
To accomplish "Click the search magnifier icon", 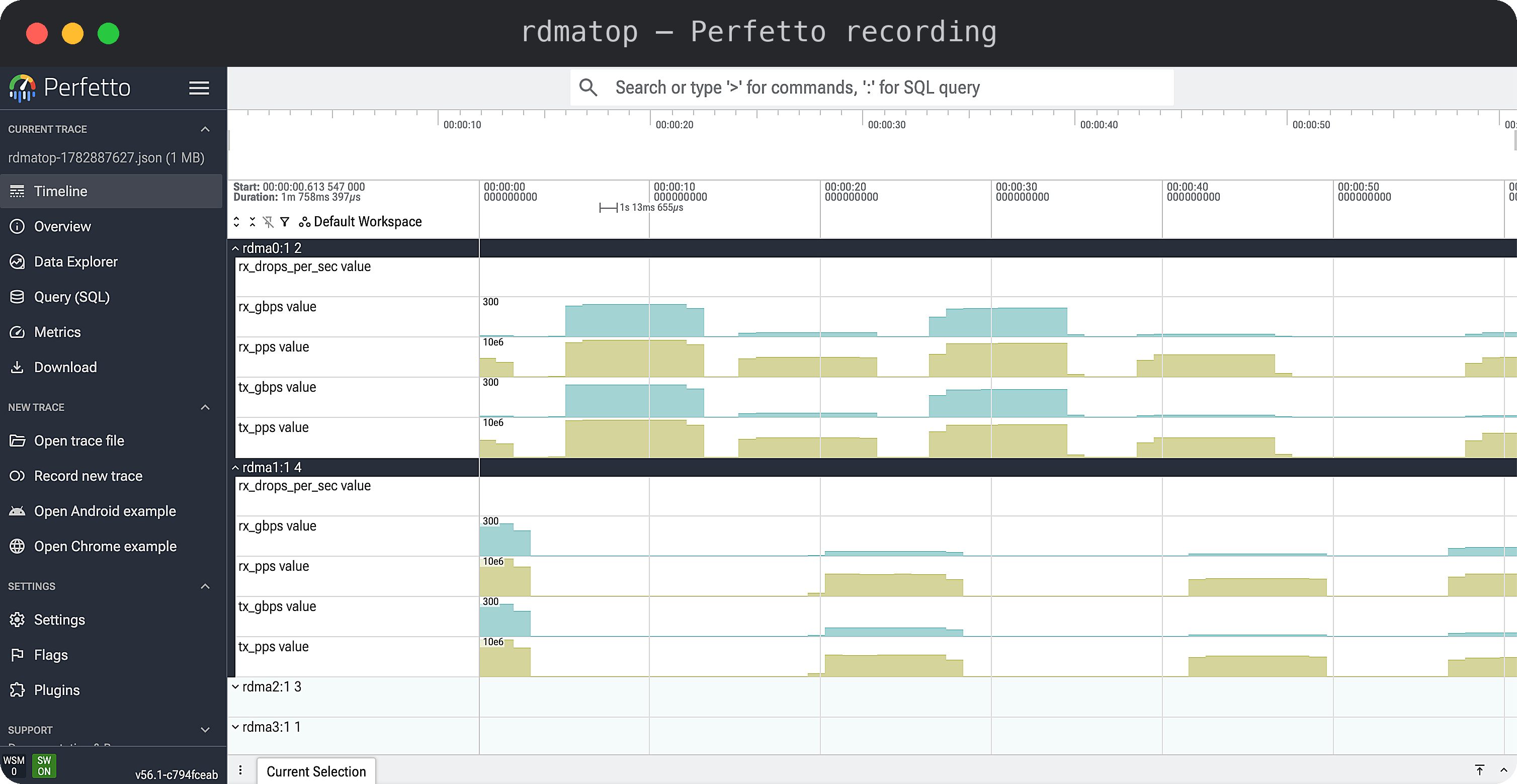I will point(587,88).
